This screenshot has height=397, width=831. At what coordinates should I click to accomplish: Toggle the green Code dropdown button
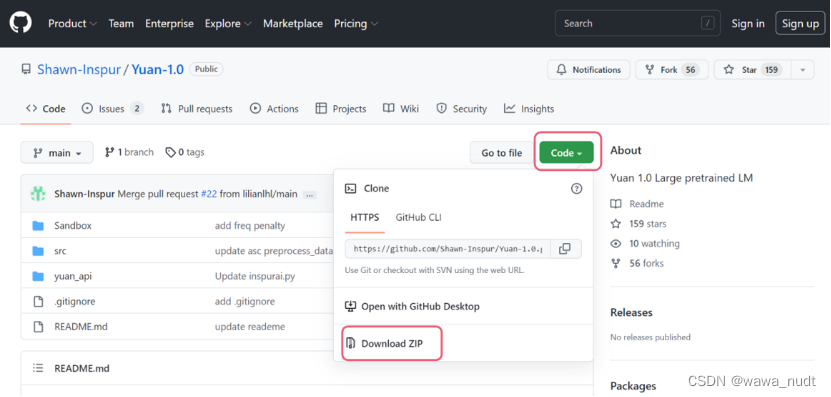tap(567, 153)
